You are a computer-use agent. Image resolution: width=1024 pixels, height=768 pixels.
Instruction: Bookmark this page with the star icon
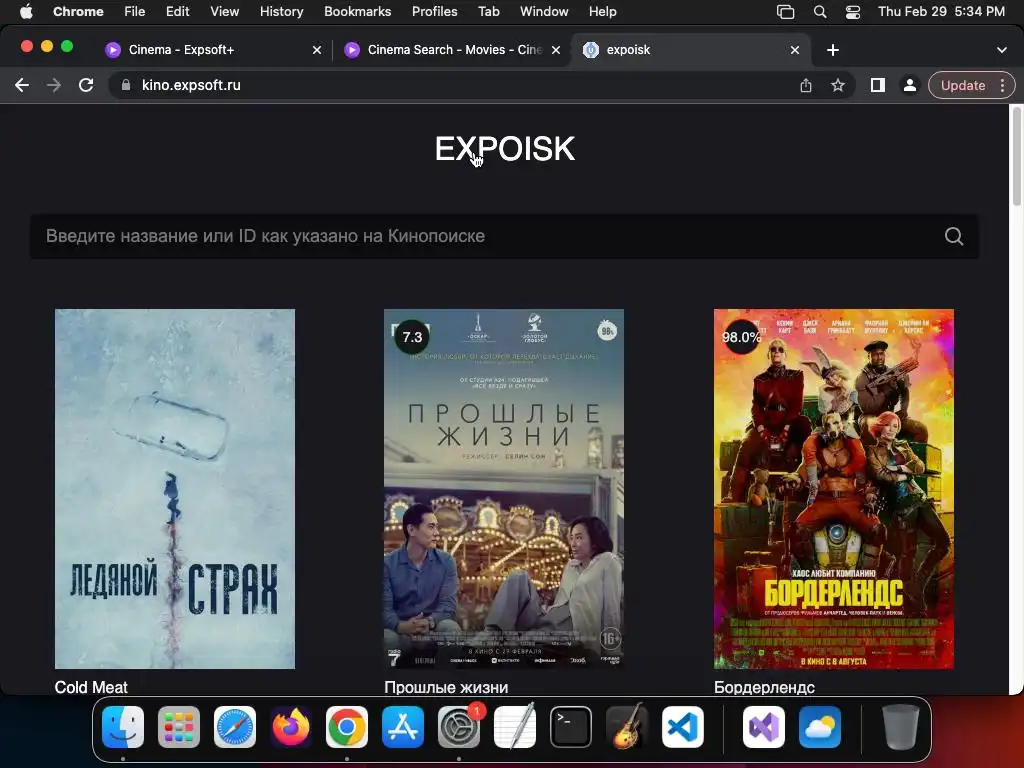pos(838,85)
